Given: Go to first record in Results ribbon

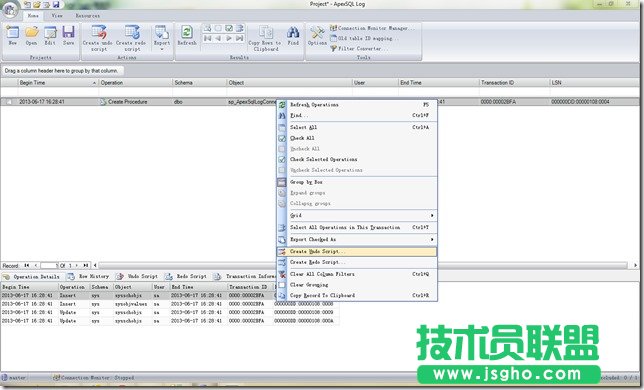Looking at the screenshot, I should coord(207,38).
